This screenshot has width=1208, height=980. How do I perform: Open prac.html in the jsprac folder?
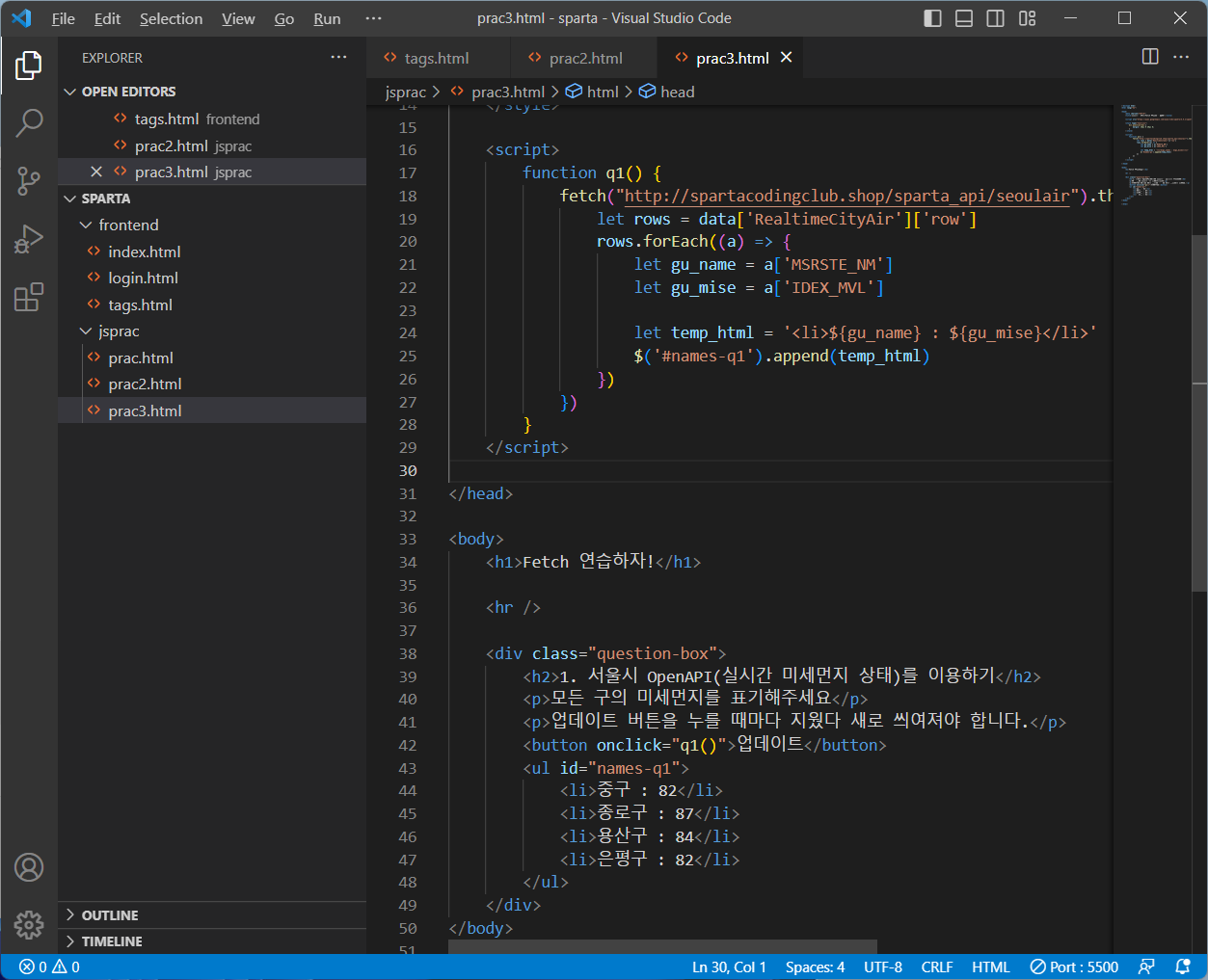click(213, 358)
